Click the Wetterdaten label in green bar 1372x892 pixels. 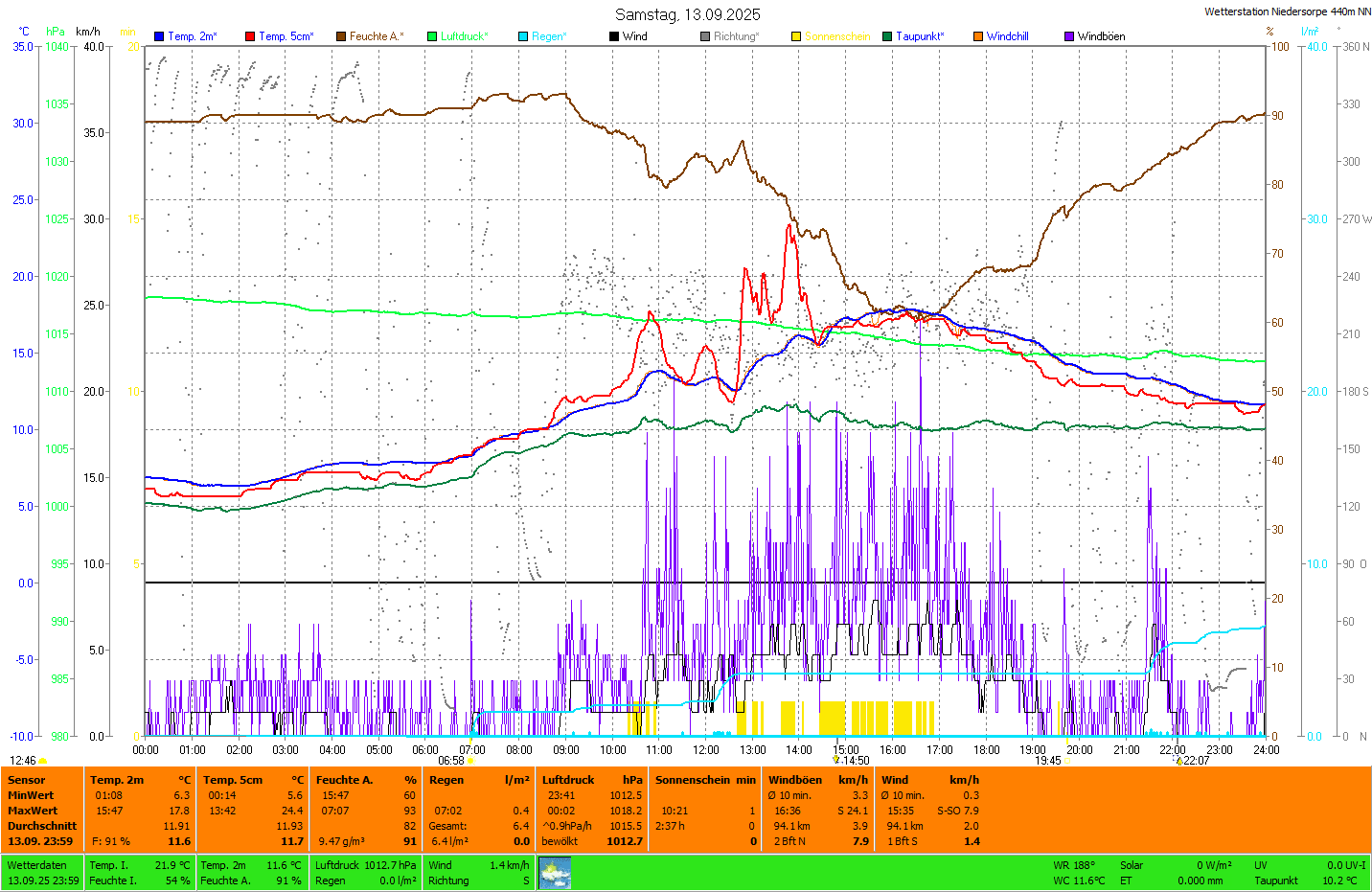[x=36, y=865]
